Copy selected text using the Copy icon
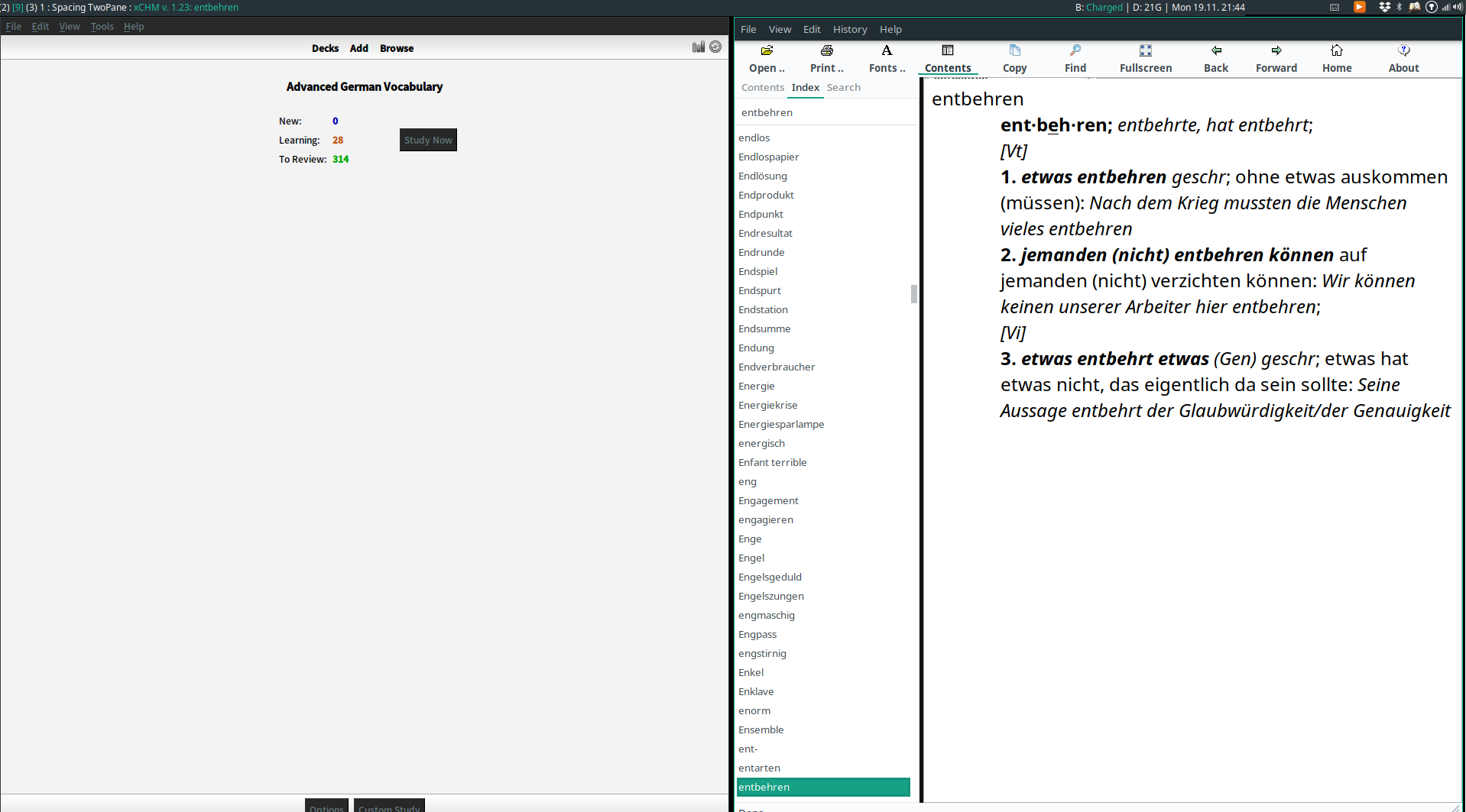The width and height of the screenshot is (1466, 812). [x=1014, y=57]
